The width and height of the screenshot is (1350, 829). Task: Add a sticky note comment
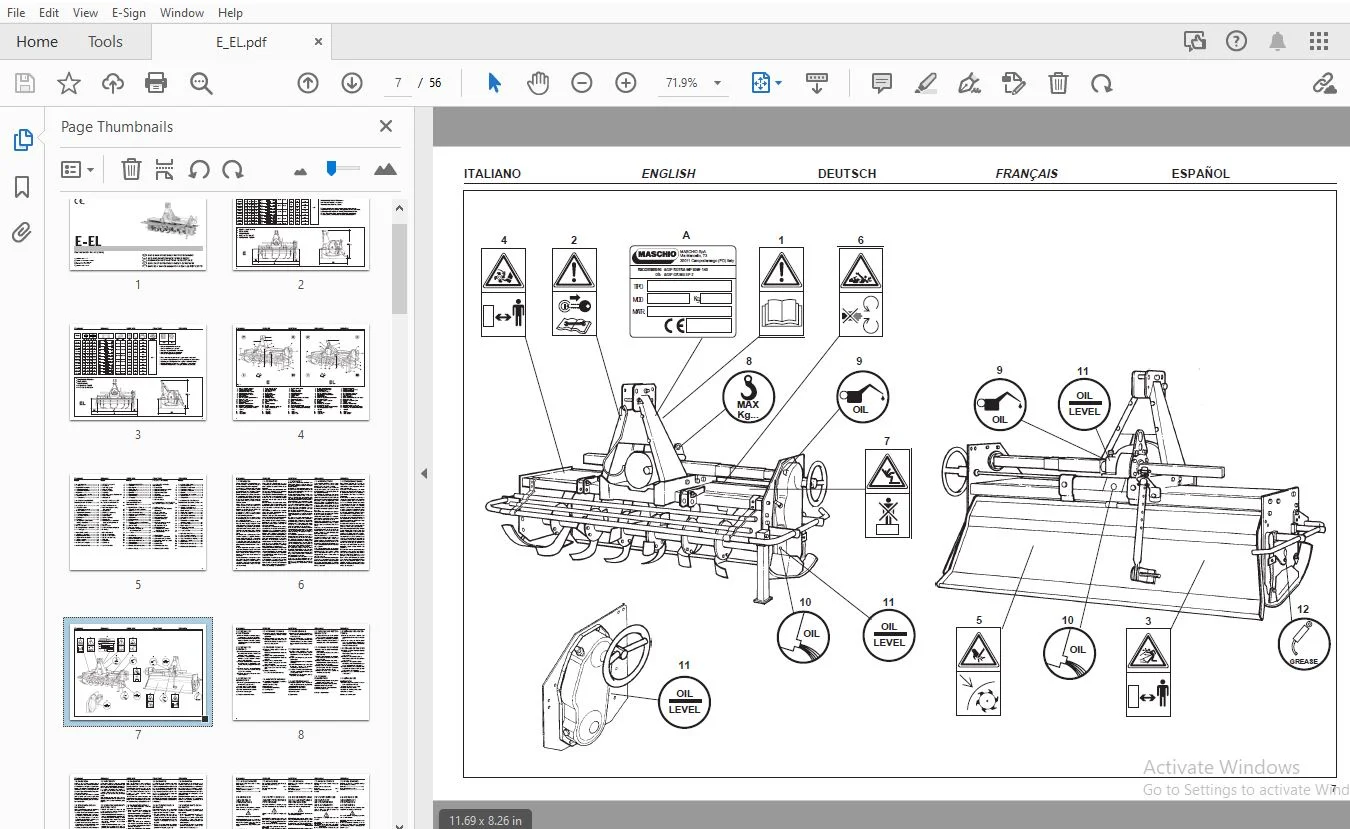pyautogui.click(x=882, y=83)
